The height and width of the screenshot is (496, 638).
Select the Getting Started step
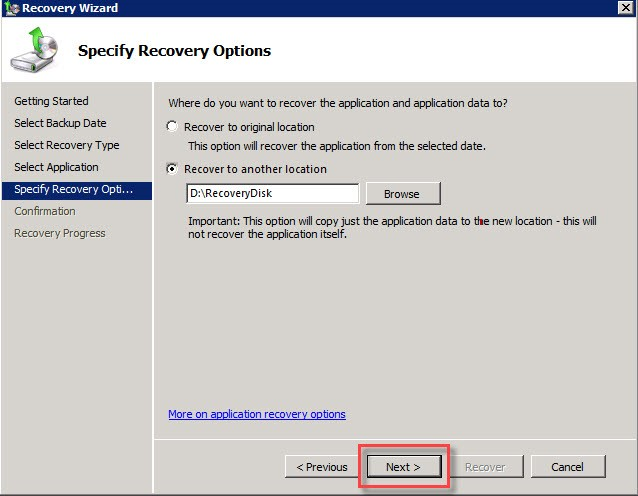pyautogui.click(x=51, y=101)
